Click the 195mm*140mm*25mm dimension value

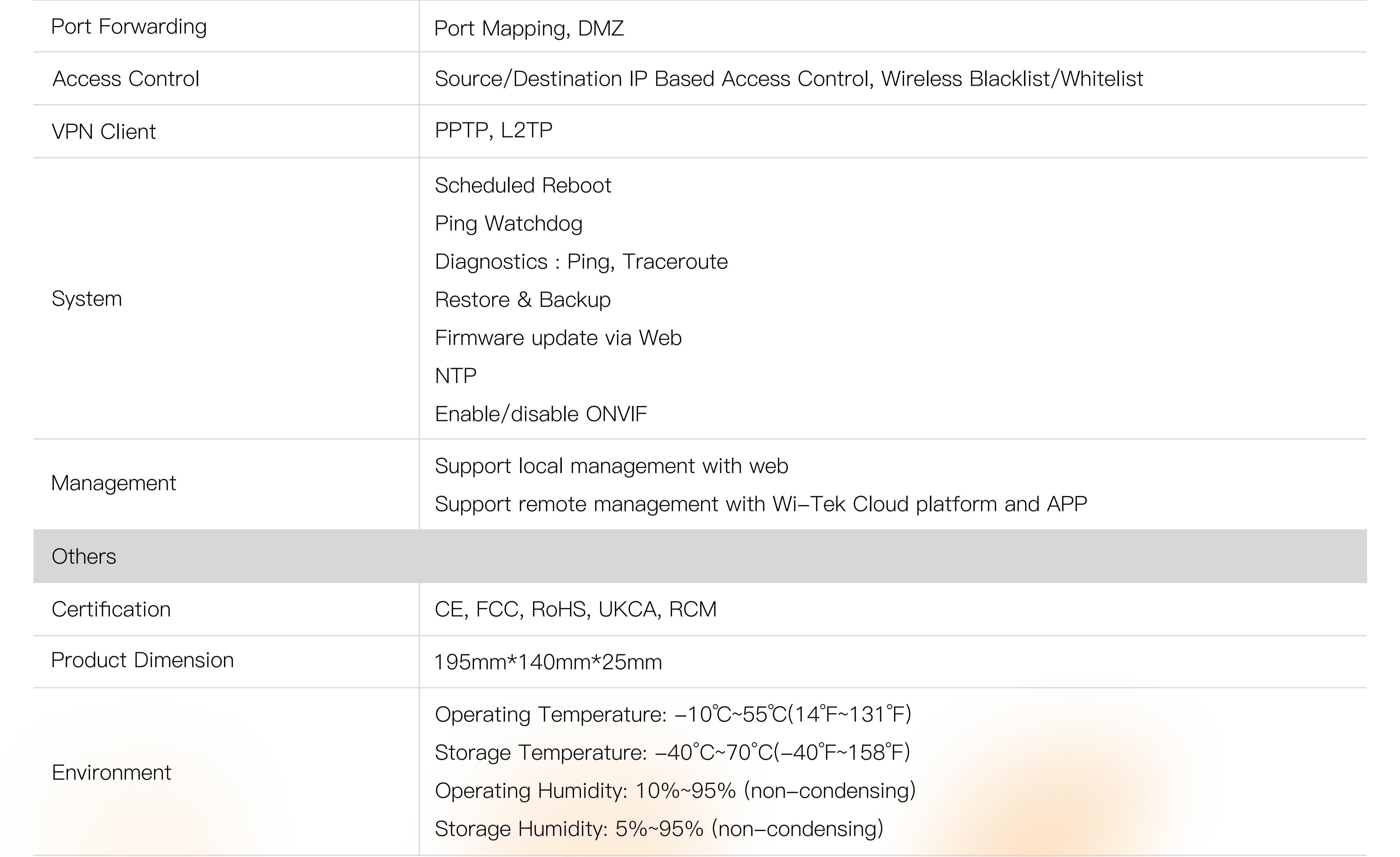pyautogui.click(x=548, y=662)
